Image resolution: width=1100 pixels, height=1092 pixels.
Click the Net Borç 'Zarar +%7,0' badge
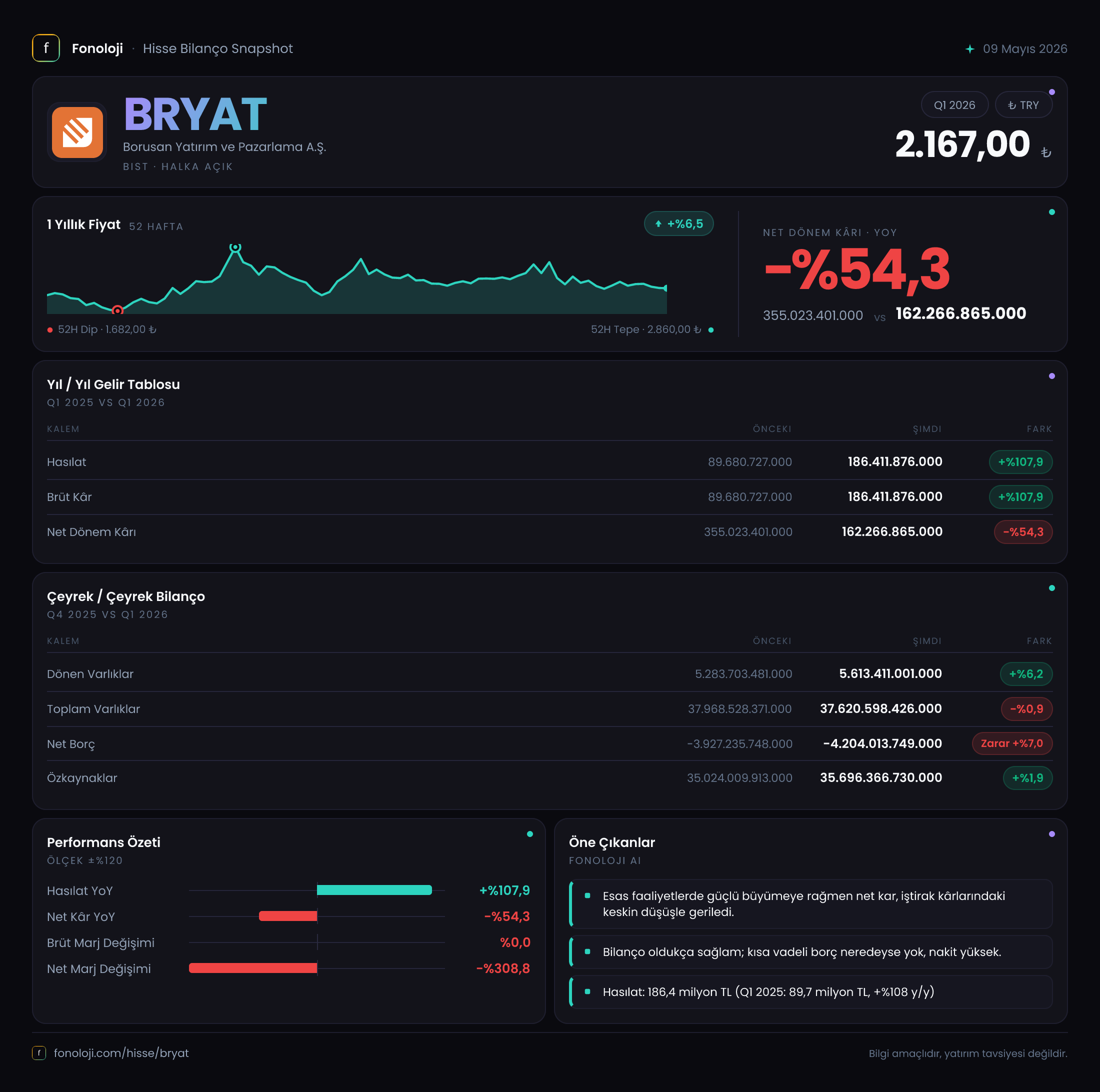1012,743
